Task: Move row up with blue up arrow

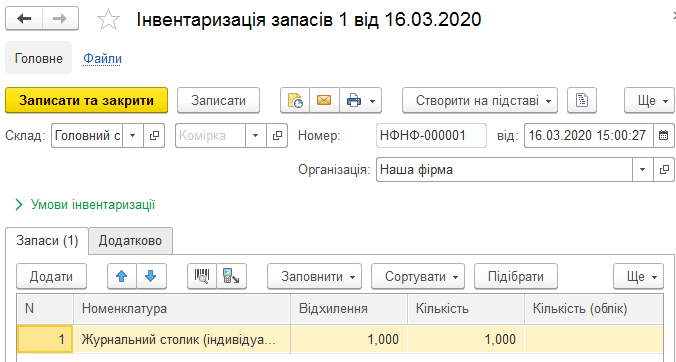Action: (x=122, y=276)
